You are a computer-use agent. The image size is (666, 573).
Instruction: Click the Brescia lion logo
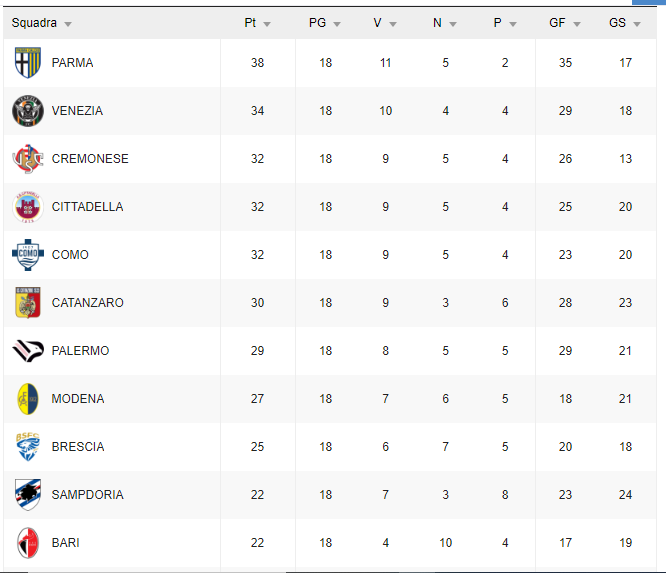pos(28,447)
